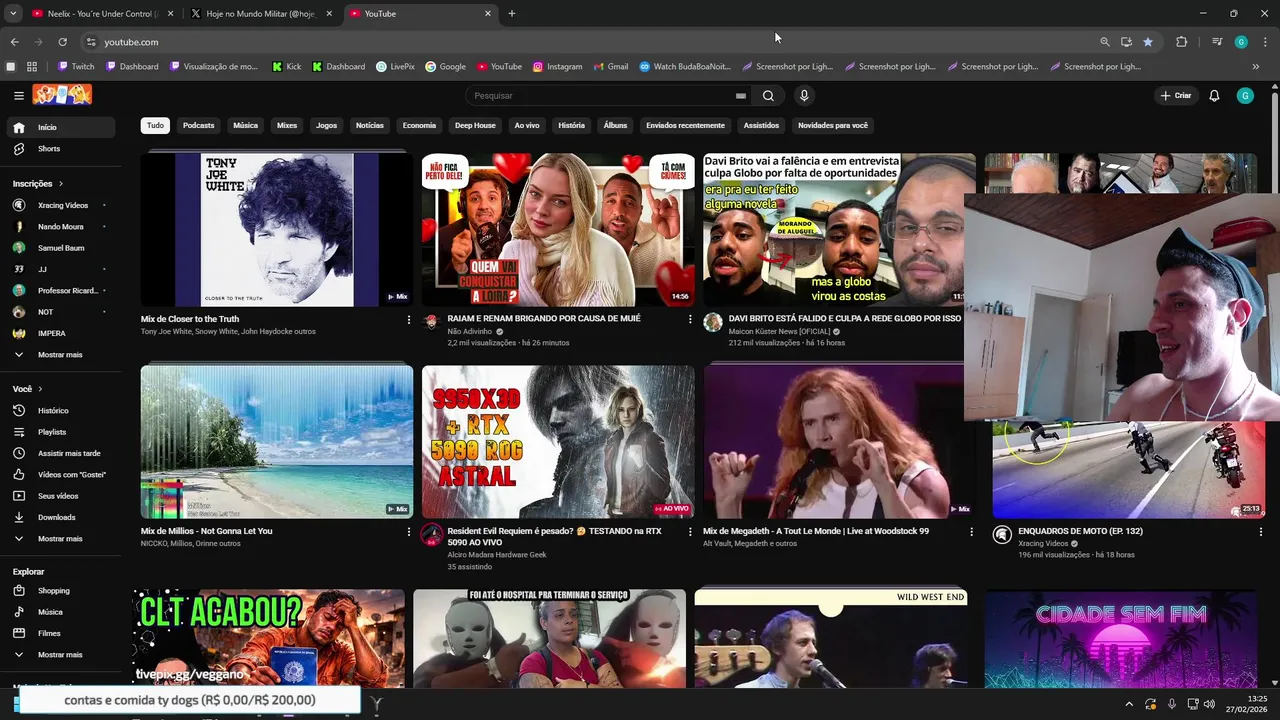Show hidden system tray icons
The height and width of the screenshot is (720, 1280).
click(1129, 704)
